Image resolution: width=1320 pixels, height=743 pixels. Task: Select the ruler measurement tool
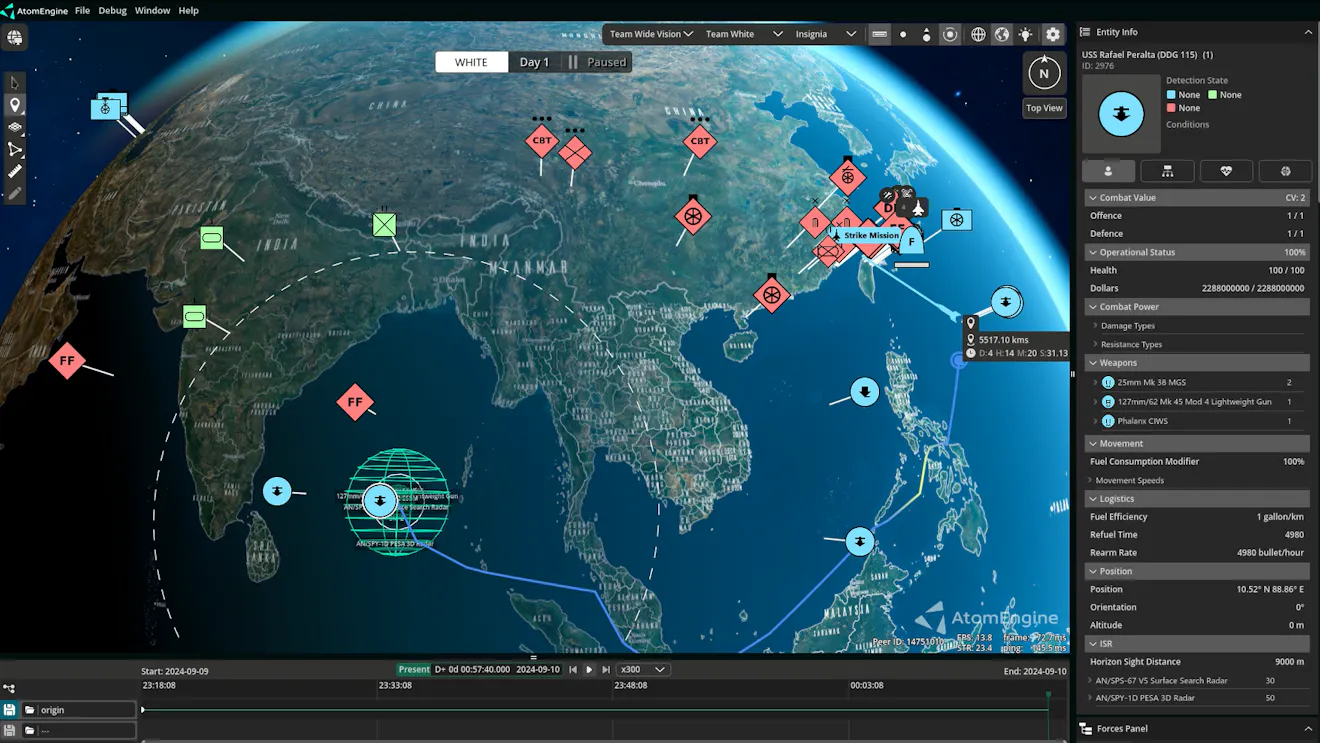15,172
